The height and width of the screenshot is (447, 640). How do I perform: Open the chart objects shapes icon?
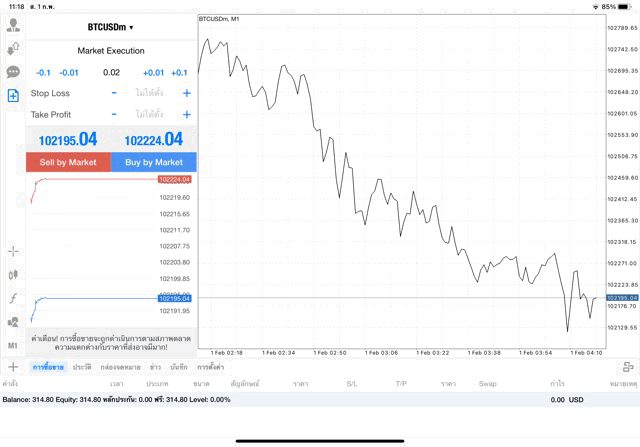(13, 322)
